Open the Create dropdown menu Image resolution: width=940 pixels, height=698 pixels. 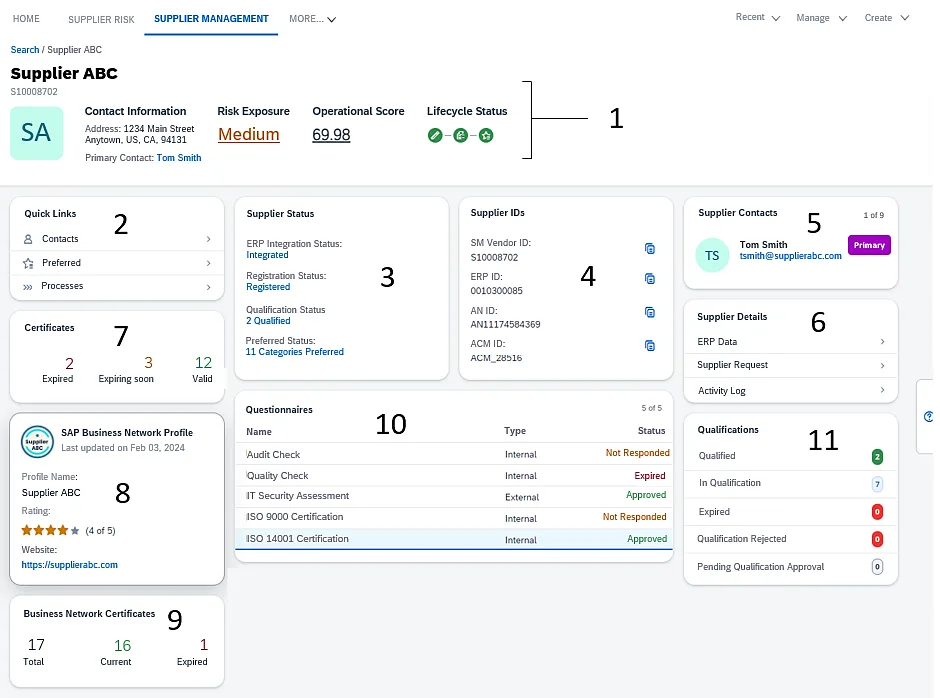coord(887,18)
